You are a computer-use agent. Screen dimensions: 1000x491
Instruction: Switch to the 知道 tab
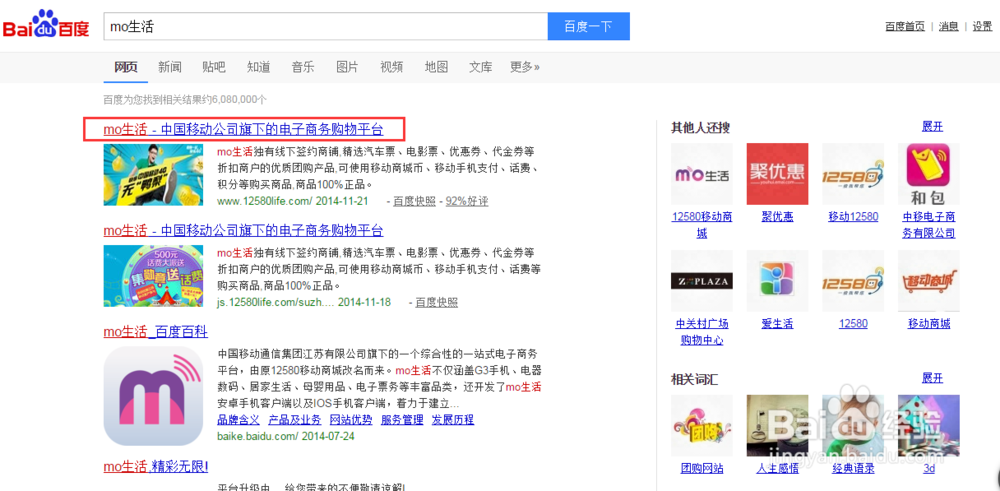coord(258,67)
